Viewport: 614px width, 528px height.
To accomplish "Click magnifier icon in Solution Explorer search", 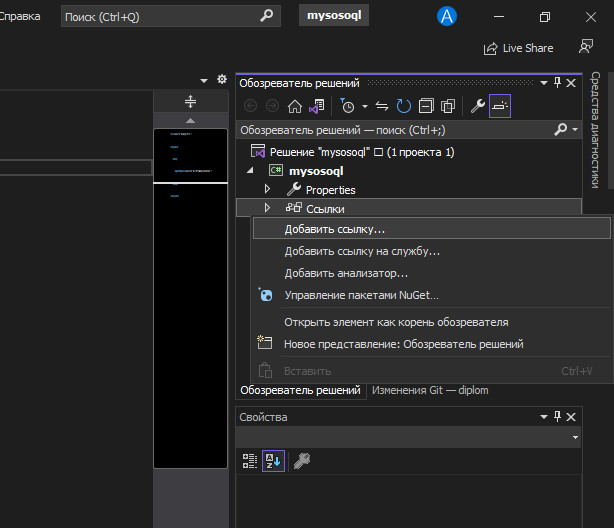I will 560,129.
